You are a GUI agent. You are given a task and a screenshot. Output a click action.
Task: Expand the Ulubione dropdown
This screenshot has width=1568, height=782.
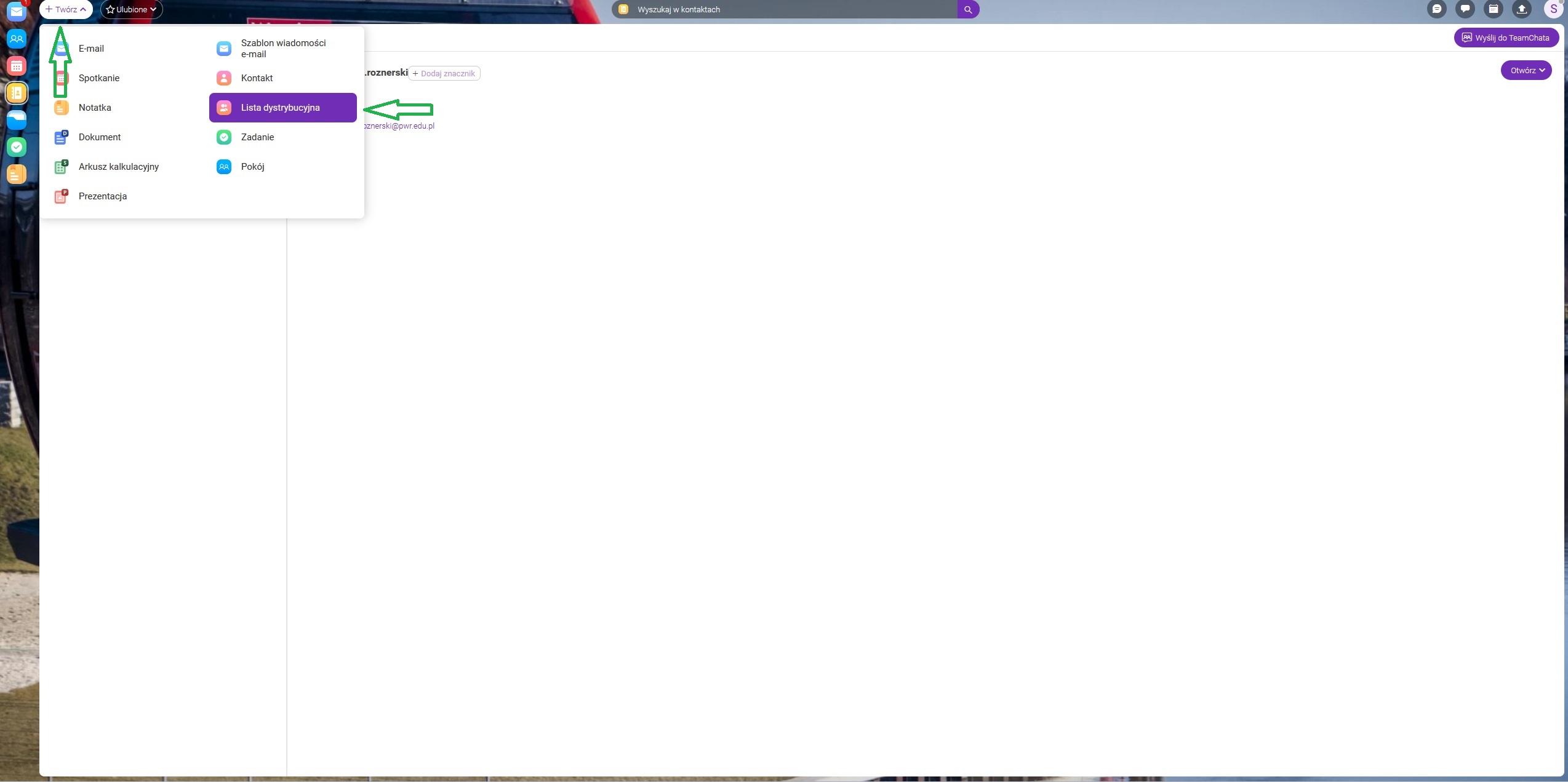131,9
